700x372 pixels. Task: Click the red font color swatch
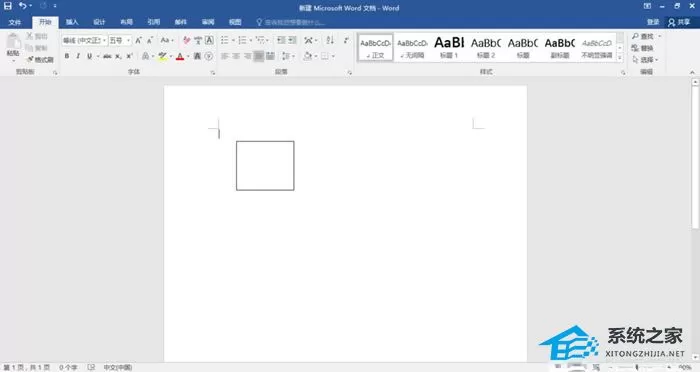pos(180,57)
